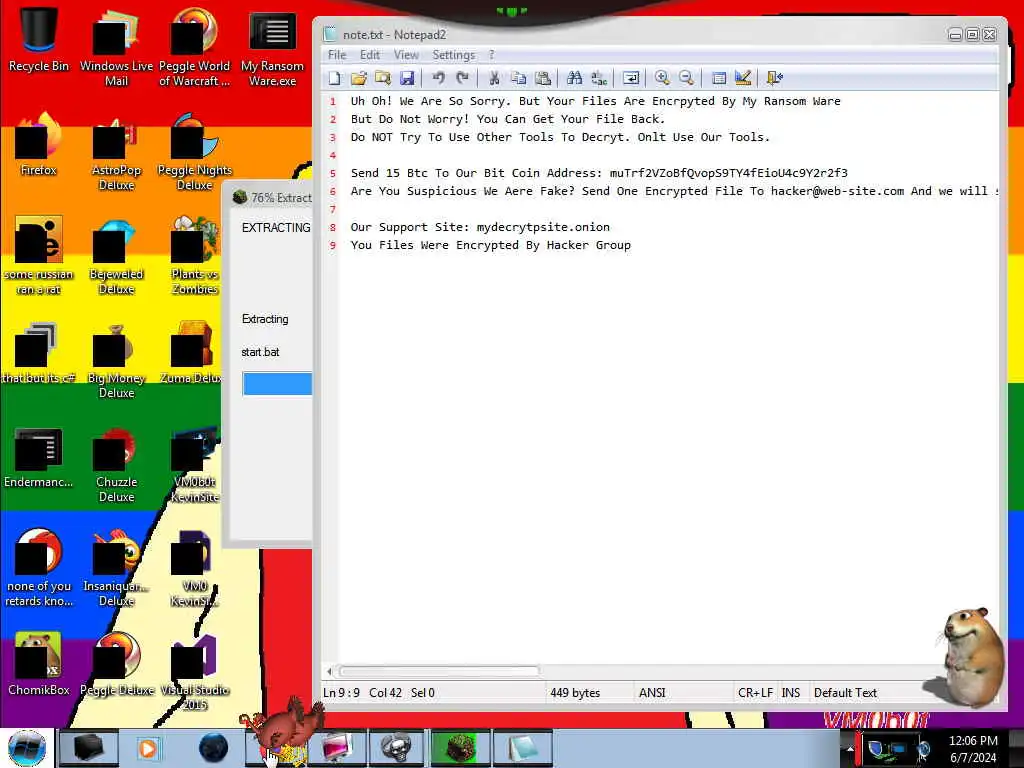Image resolution: width=1024 pixels, height=768 pixels.
Task: Select the Firefox desktop icon
Action: pos(39,145)
